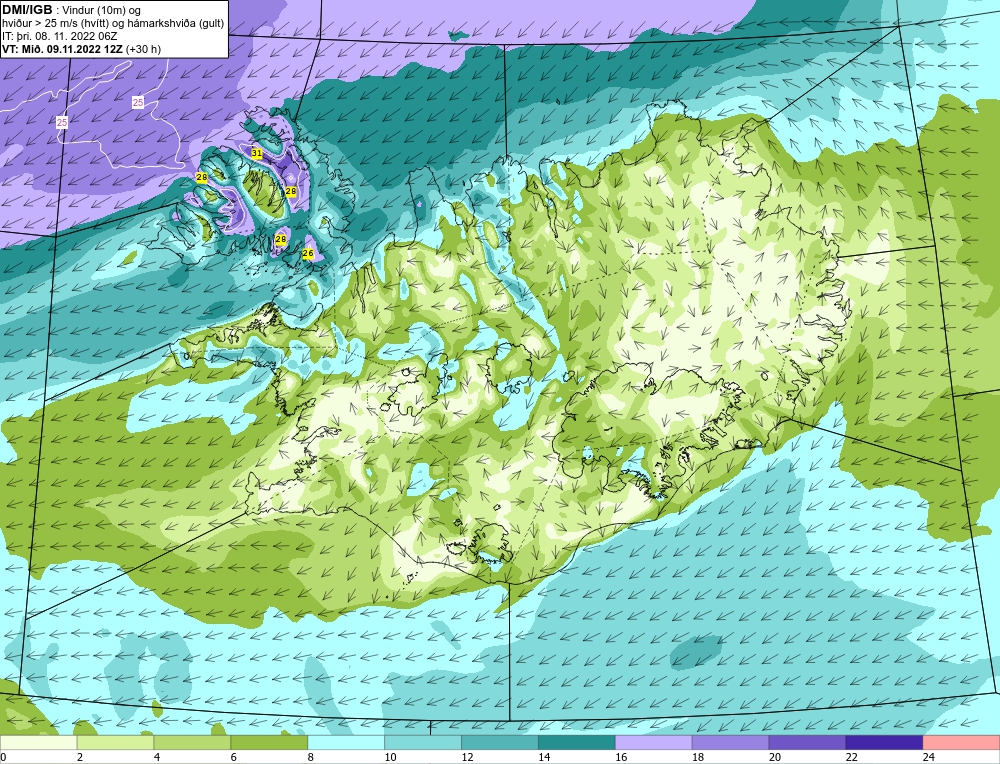Select the 4–6 m/s green legend swatch
Viewport: 1000px width, 764px height.
(x=192, y=743)
